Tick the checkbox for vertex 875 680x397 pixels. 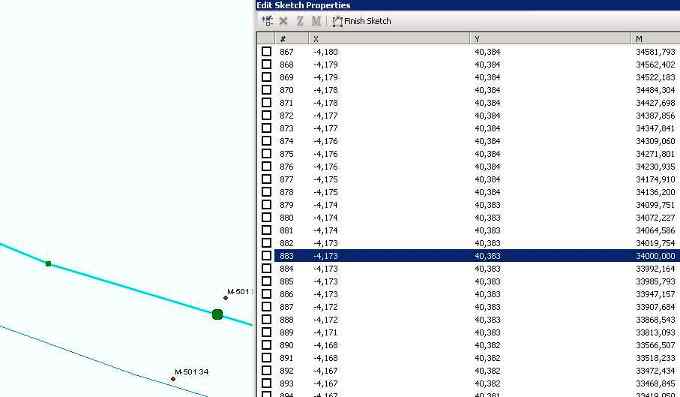pos(266,154)
